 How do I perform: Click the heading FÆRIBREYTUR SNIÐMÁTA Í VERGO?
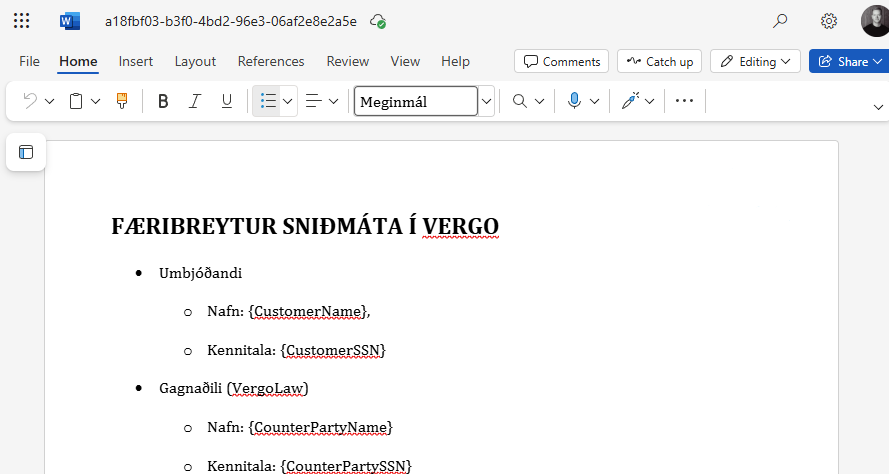pos(305,226)
